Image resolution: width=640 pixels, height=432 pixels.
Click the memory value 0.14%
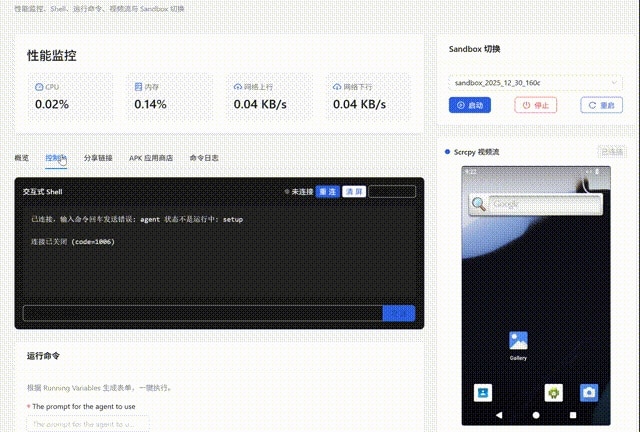pyautogui.click(x=150, y=105)
